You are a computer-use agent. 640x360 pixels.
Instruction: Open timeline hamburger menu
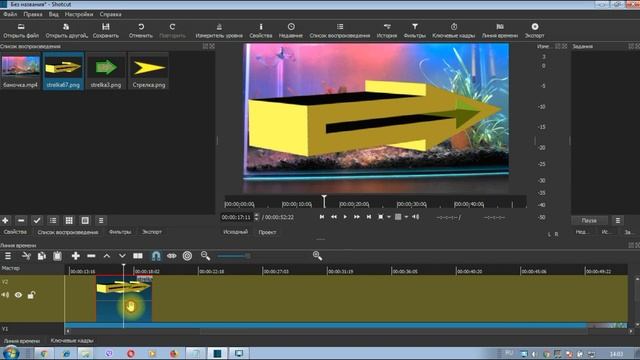click(8, 256)
